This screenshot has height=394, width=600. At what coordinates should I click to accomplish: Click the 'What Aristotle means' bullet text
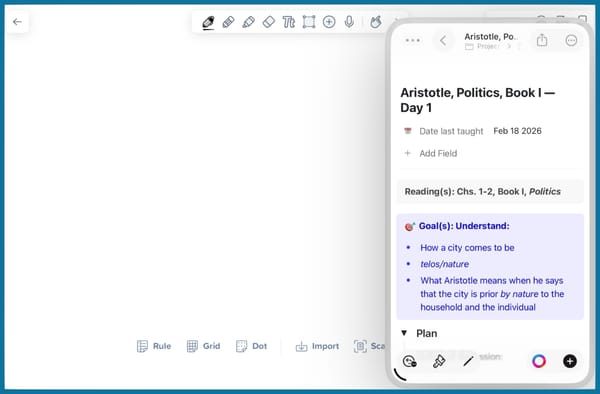point(492,294)
